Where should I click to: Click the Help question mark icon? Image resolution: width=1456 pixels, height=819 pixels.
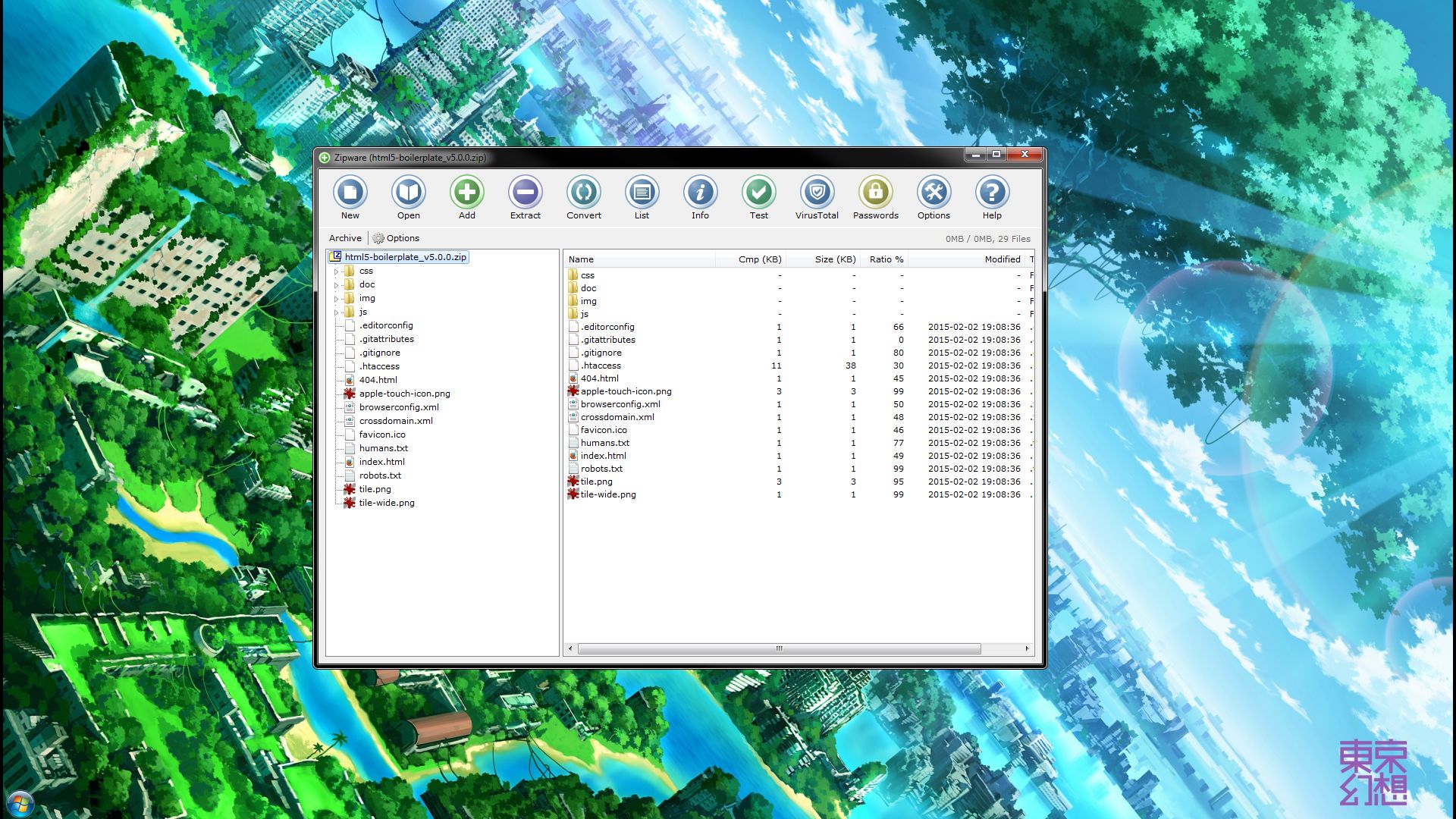tap(992, 193)
